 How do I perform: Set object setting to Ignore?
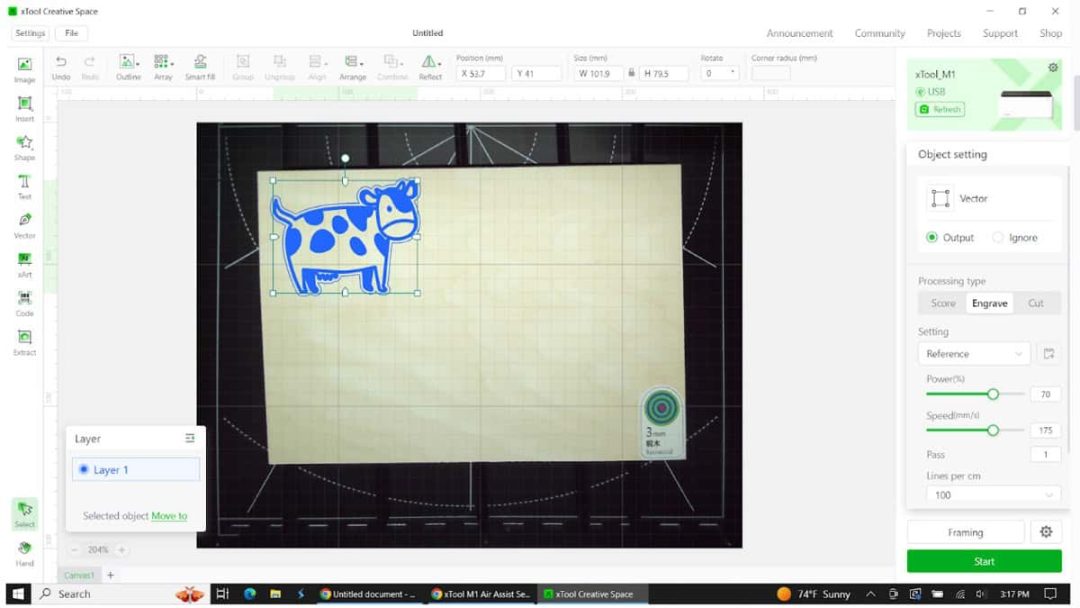click(x=997, y=237)
